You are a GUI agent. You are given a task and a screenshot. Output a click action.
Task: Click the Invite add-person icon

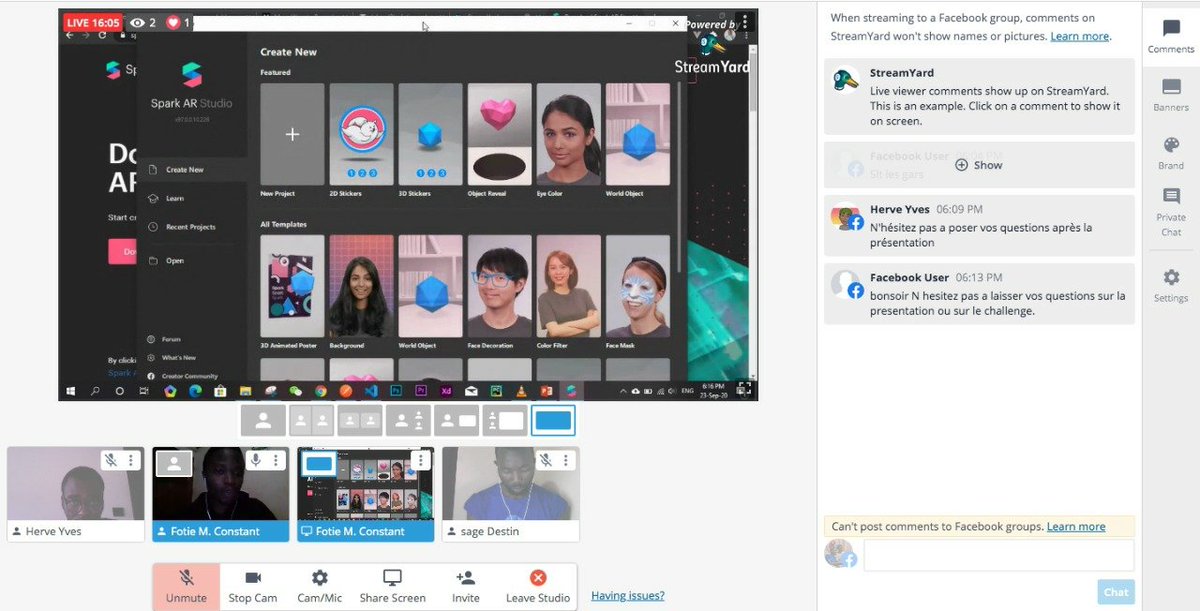465,578
